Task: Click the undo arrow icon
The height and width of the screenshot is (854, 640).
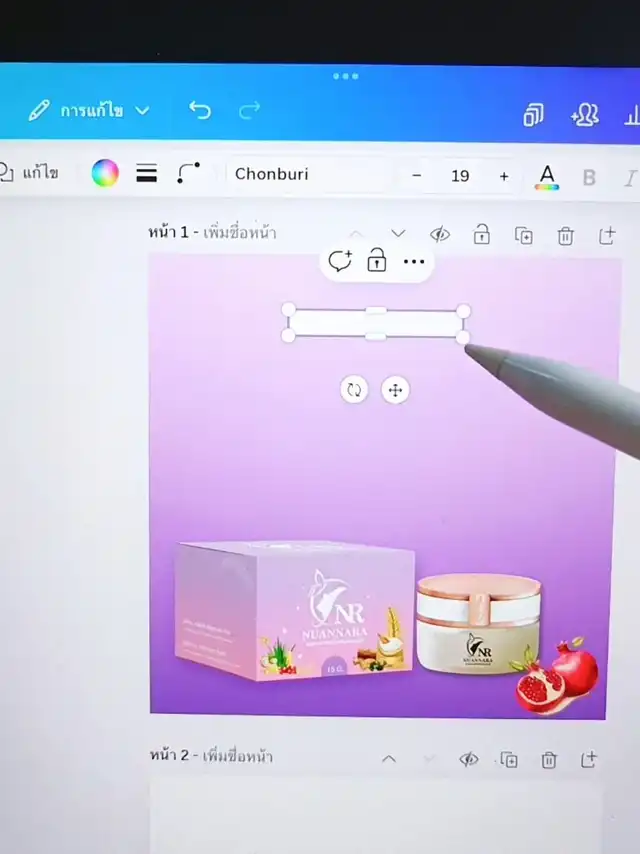Action: point(200,110)
